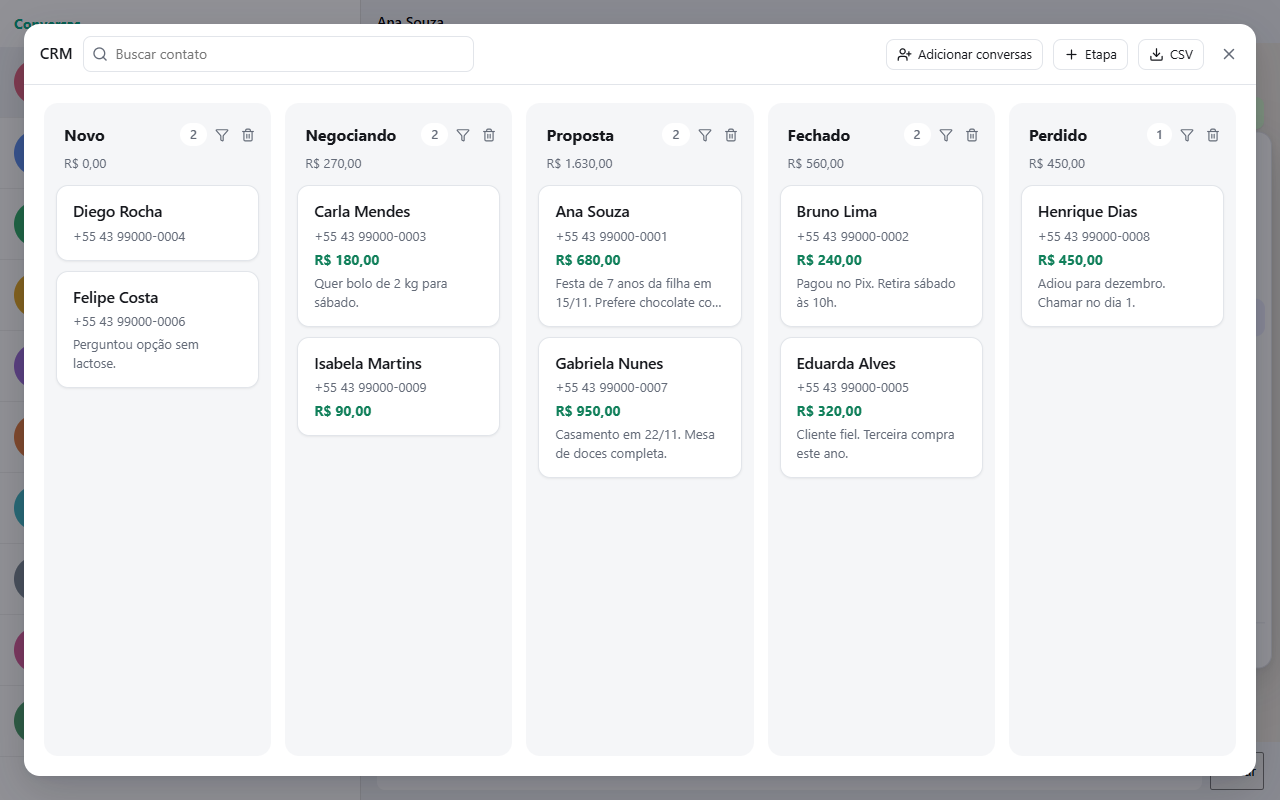Screen dimensions: 1280x800
Task: Delete the Fechado stage
Action: tap(972, 135)
